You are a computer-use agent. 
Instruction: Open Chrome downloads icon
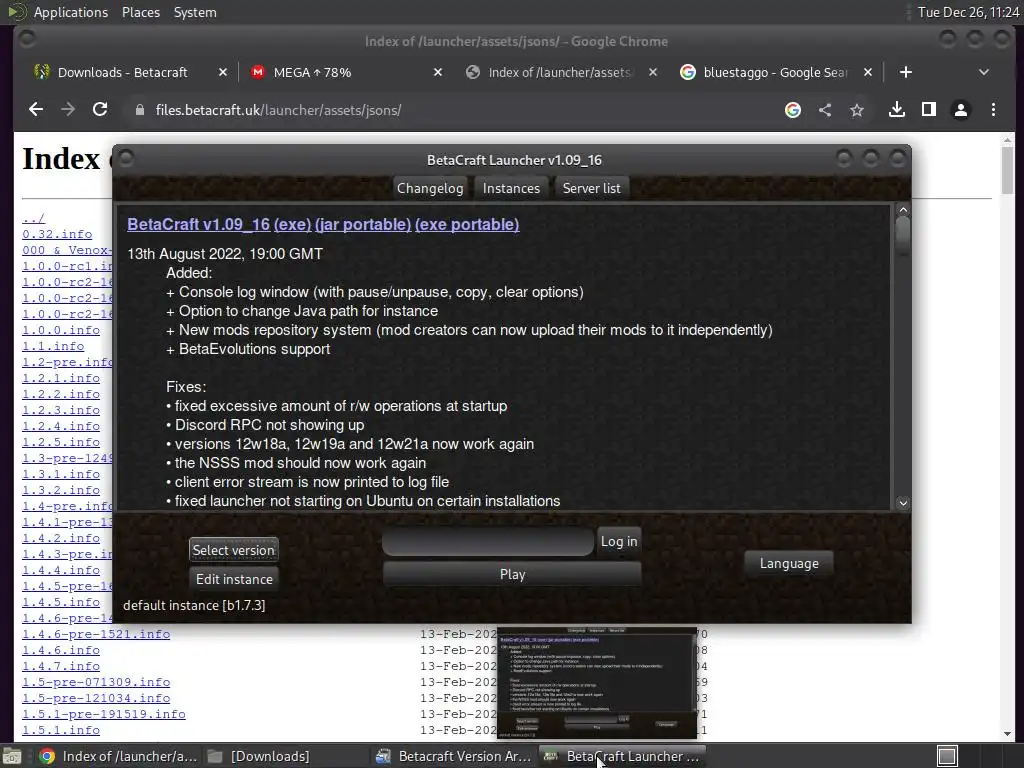tap(897, 110)
